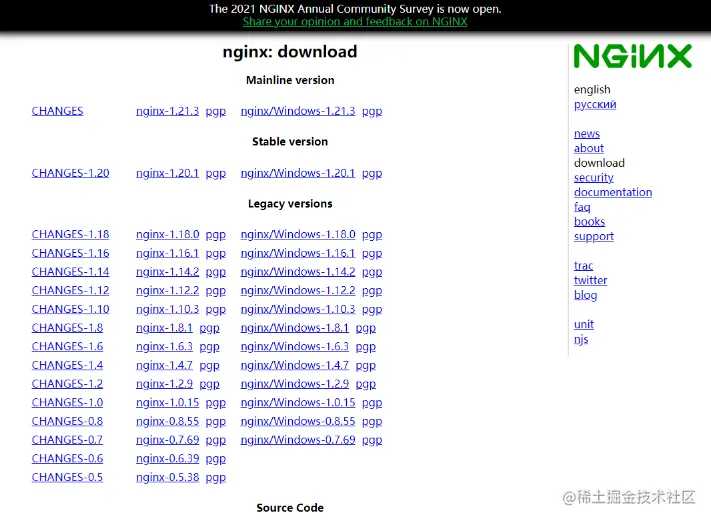Download nginx-1.16.1

pos(167,253)
